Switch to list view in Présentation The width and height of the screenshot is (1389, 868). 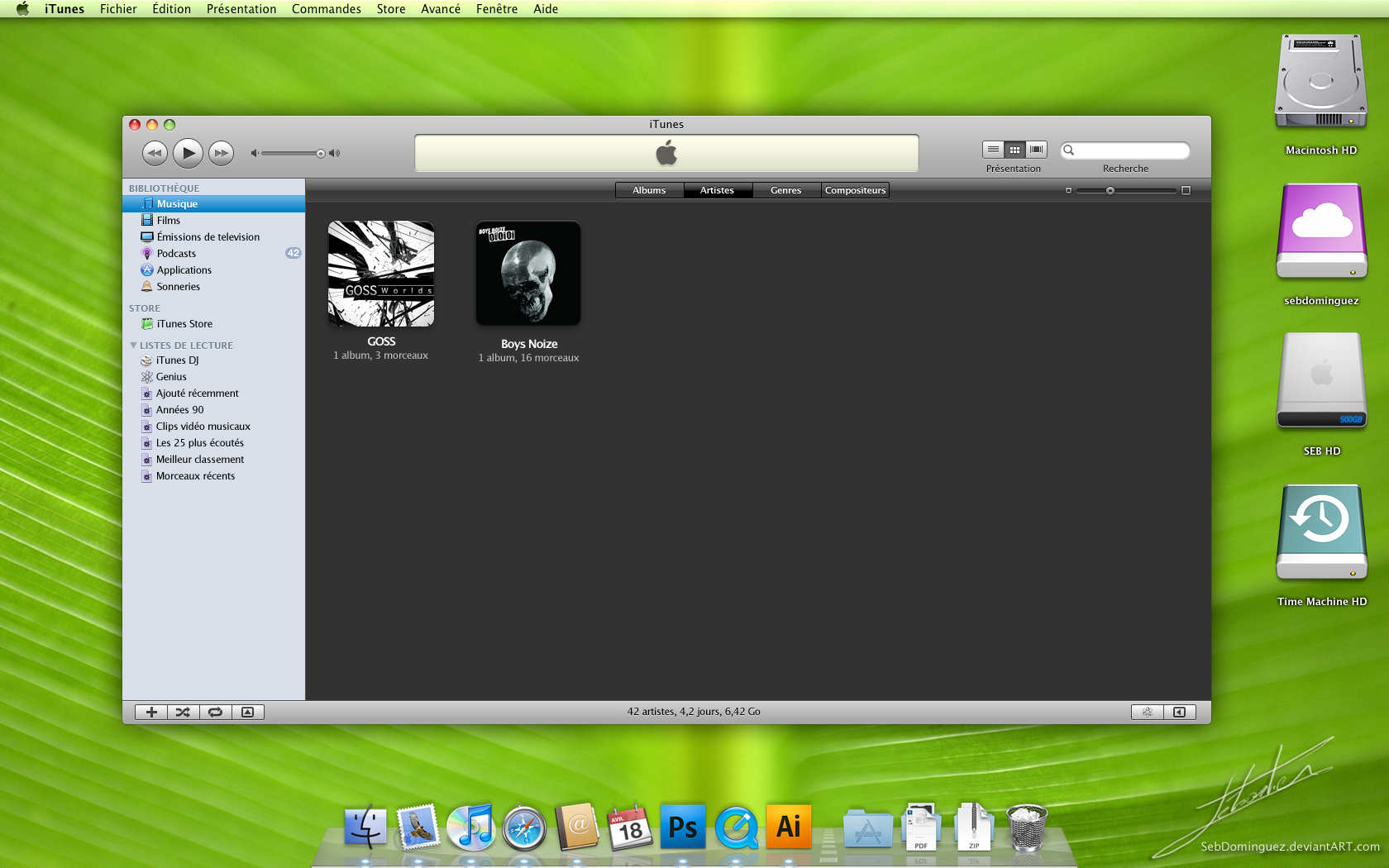[992, 150]
